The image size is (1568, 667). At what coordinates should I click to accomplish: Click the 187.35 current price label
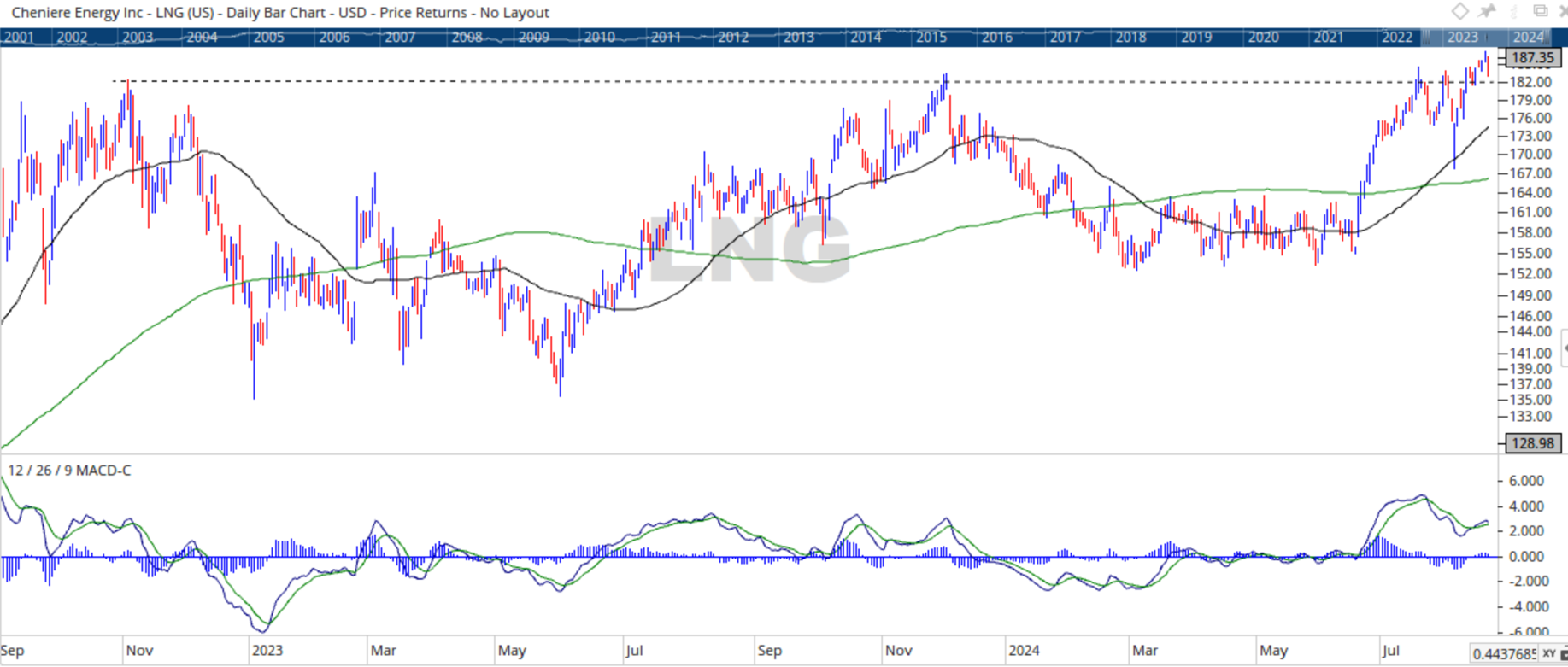coord(1532,58)
